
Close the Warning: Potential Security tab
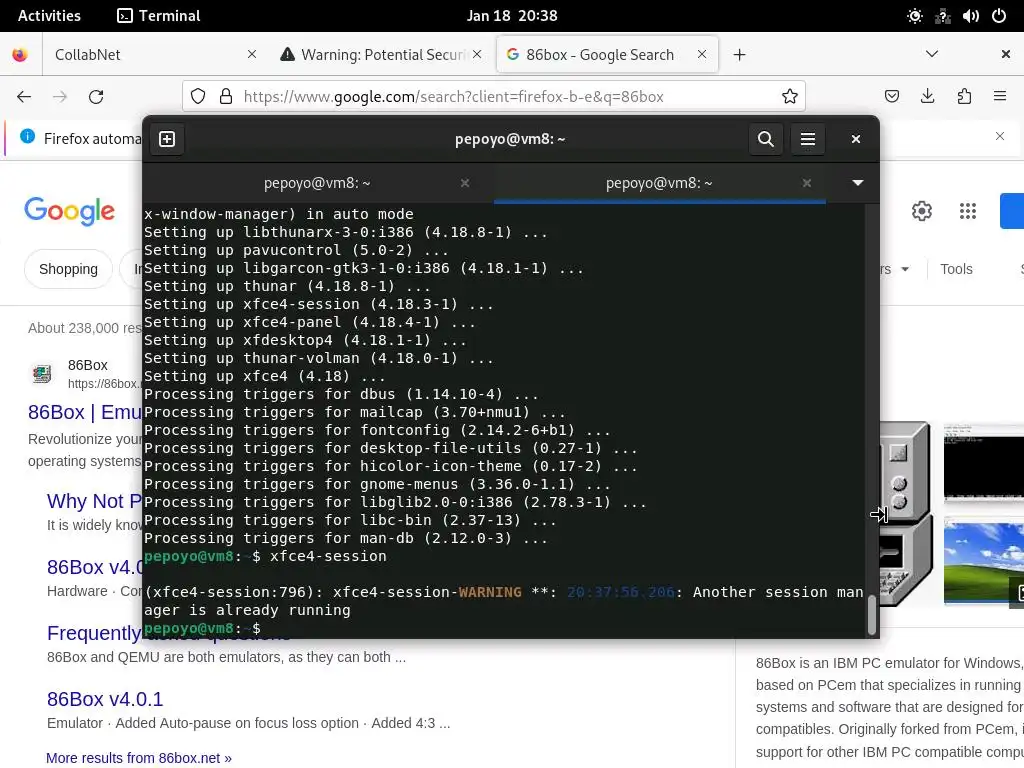(477, 55)
